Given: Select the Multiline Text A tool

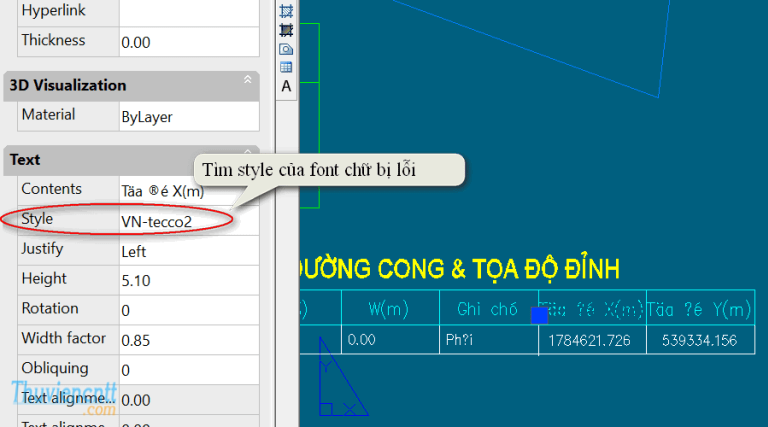Looking at the screenshot, I should (286, 86).
